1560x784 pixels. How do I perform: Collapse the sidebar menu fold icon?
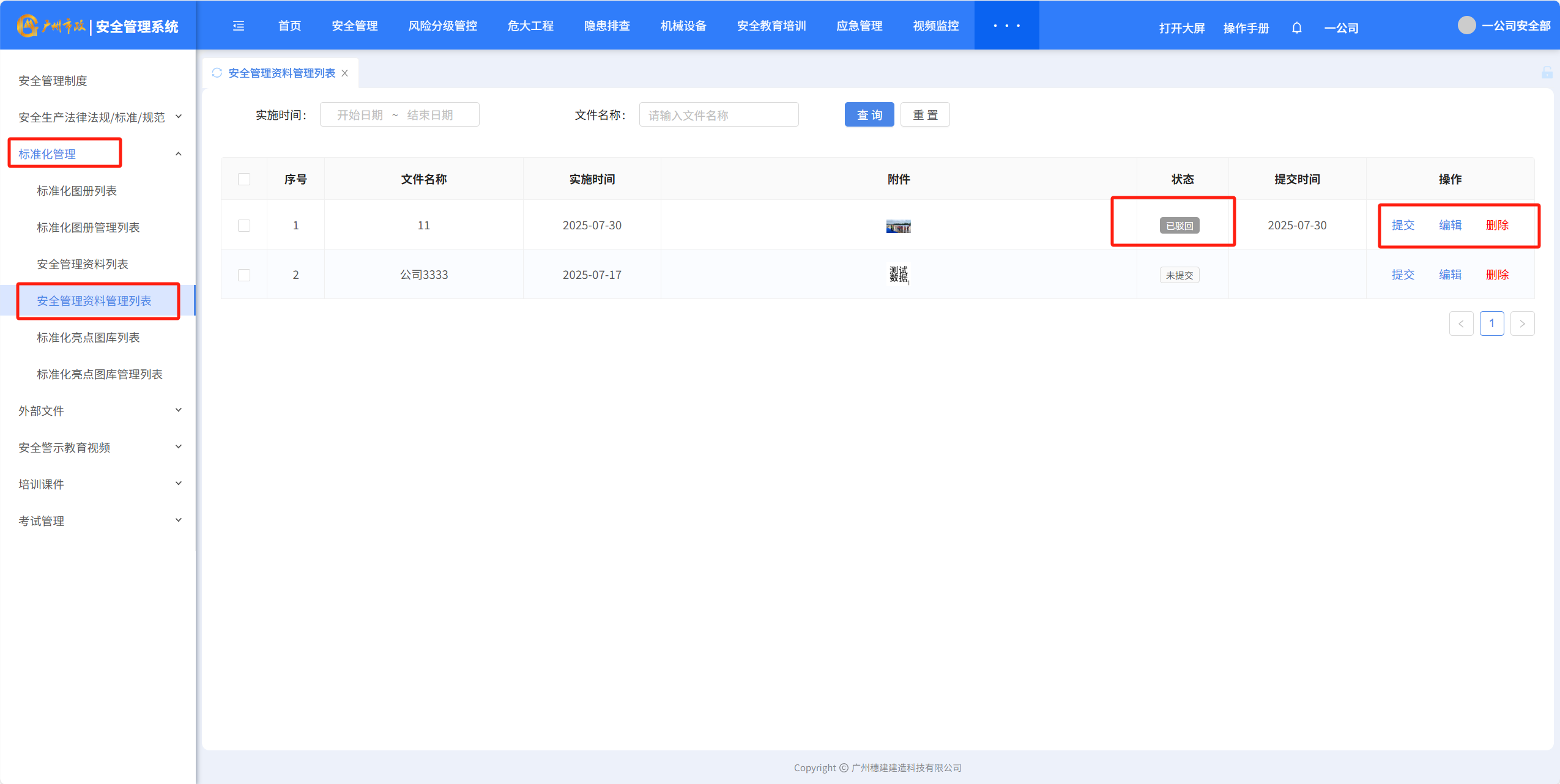pyautogui.click(x=239, y=26)
